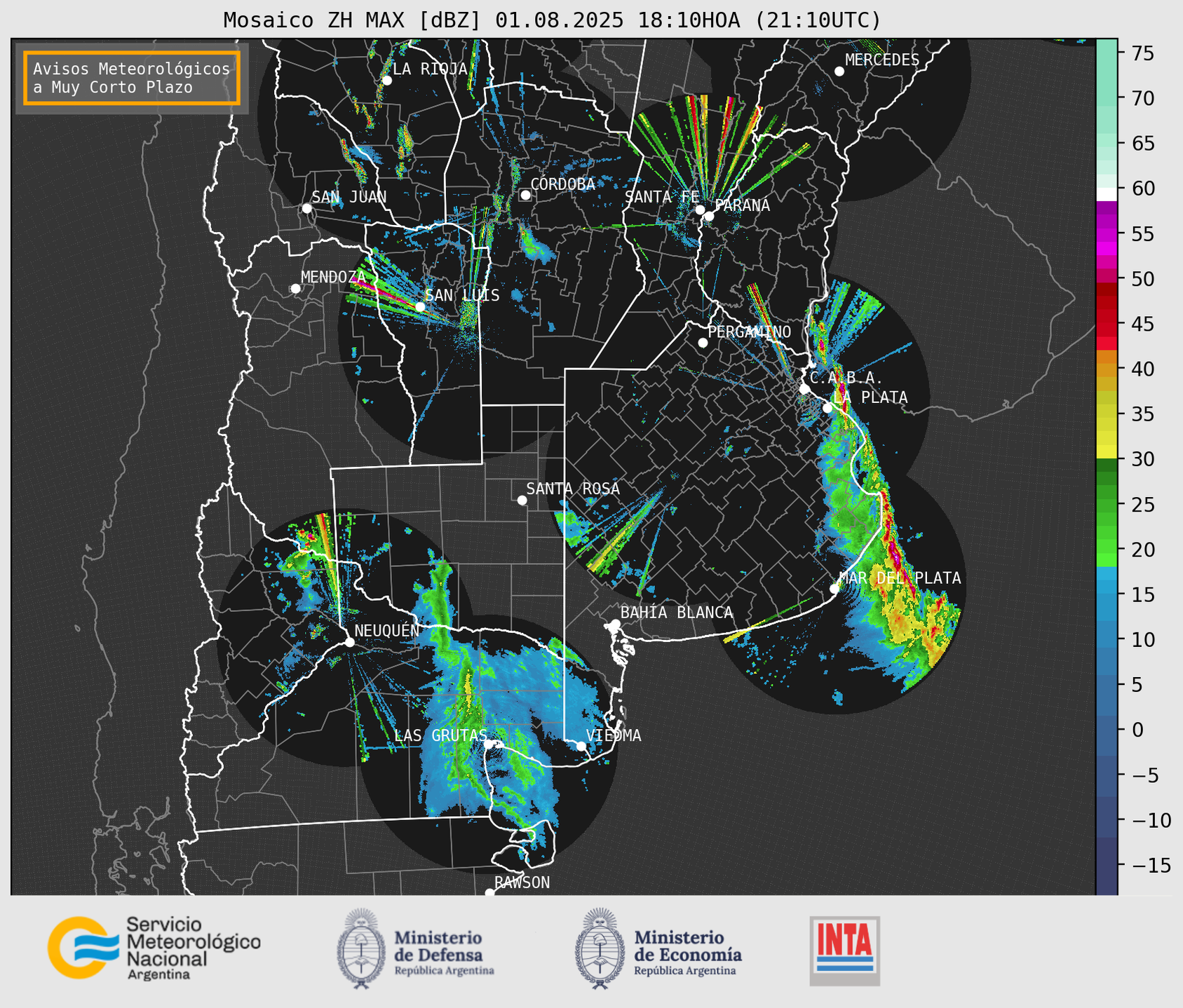Click the CÓRDOBA city marker dot
Screen dimensions: 1183x1008
(x=525, y=195)
